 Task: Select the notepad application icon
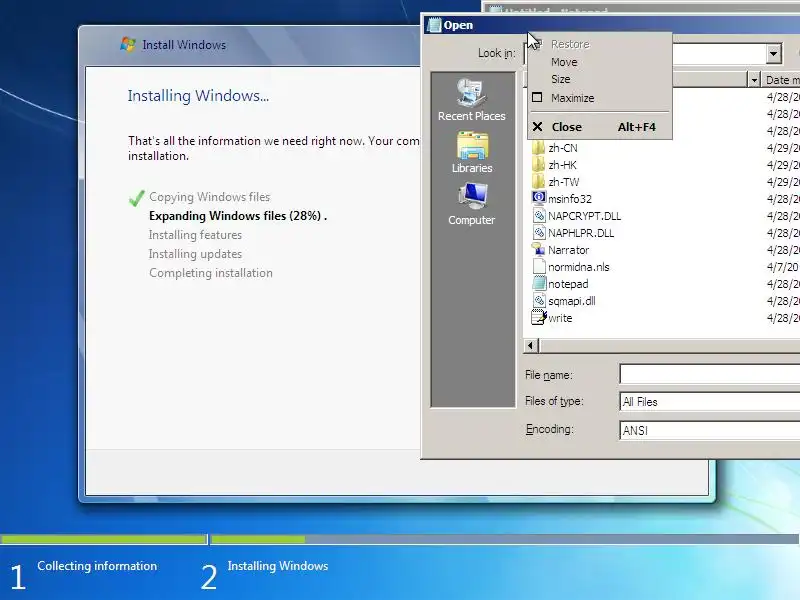point(539,284)
